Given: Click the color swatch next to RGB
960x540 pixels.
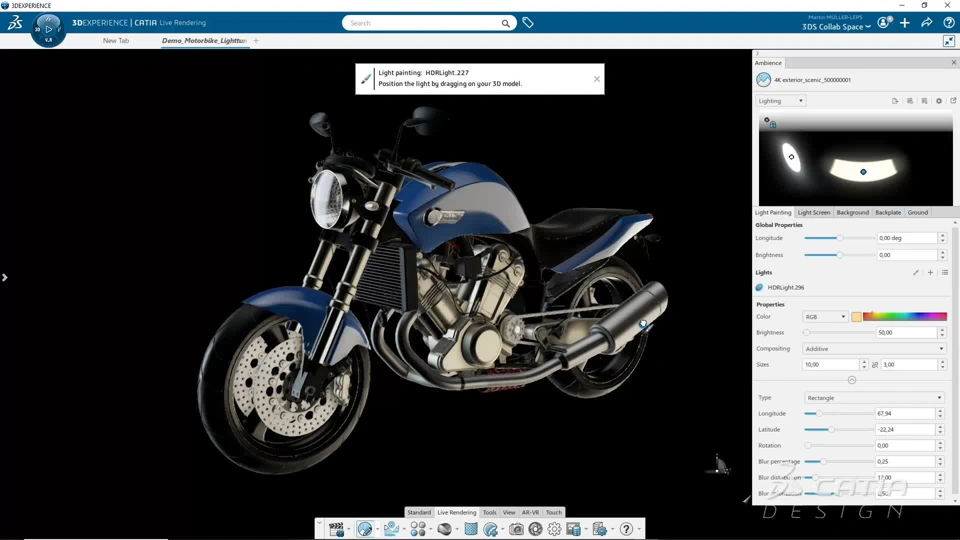Looking at the screenshot, I should click(x=856, y=317).
